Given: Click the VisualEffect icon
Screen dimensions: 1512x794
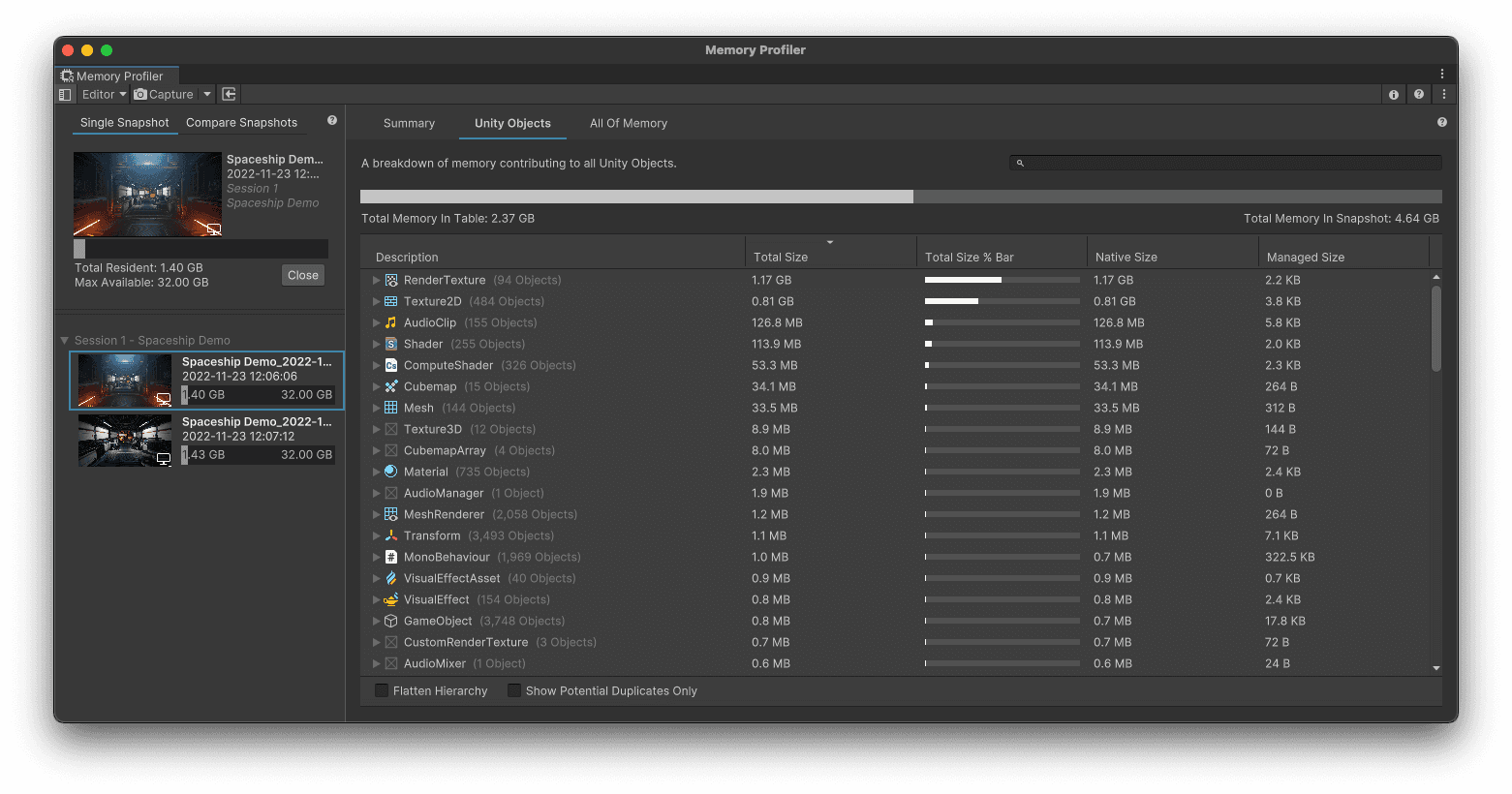Looking at the screenshot, I should (391, 599).
